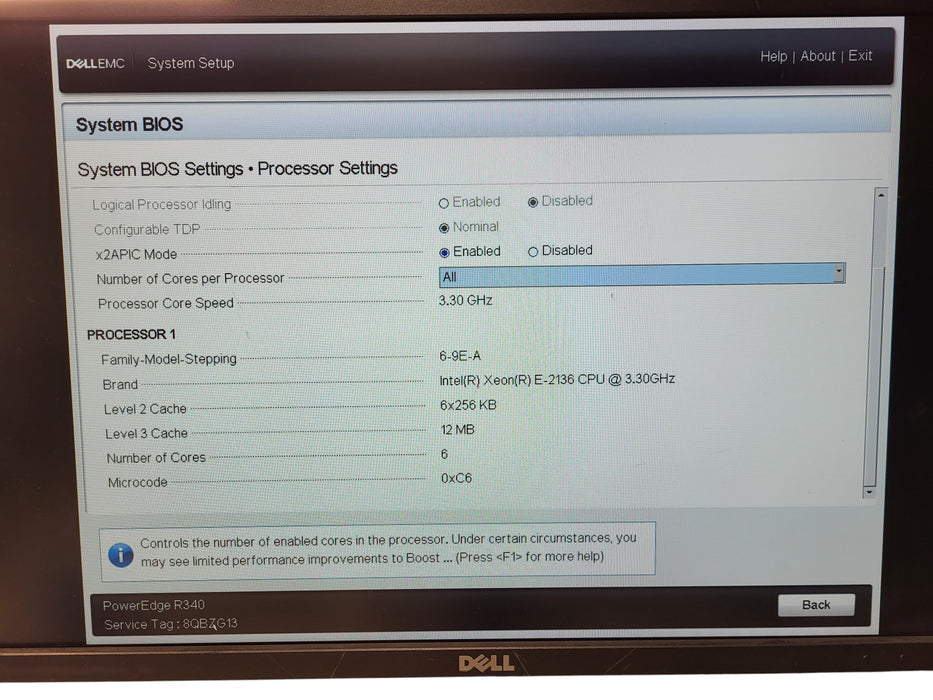The width and height of the screenshot is (933, 700).
Task: Open Number of Cores per Processor dropdown
Action: click(x=642, y=275)
